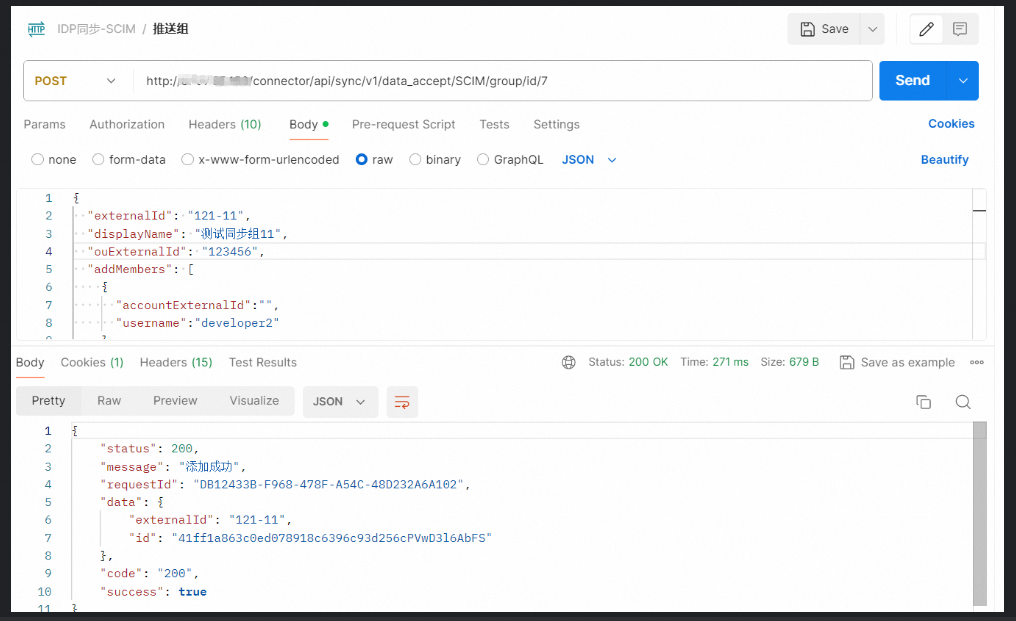Click the Beautify link
The height and width of the screenshot is (621, 1016).
click(944, 160)
